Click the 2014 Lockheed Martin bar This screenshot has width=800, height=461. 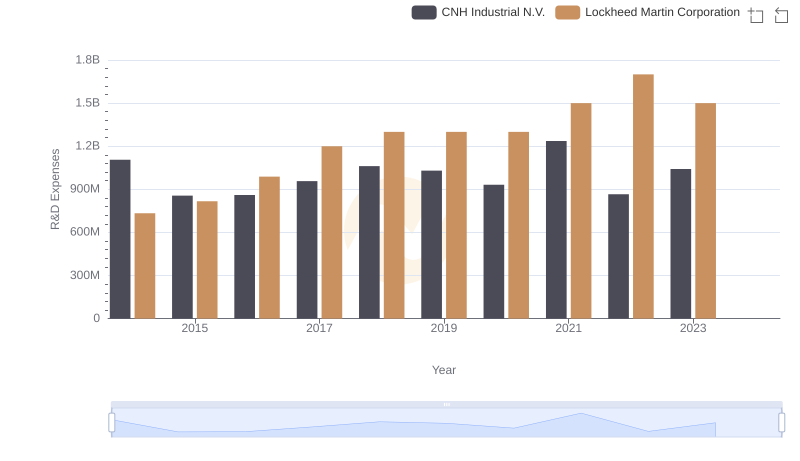[x=145, y=266]
